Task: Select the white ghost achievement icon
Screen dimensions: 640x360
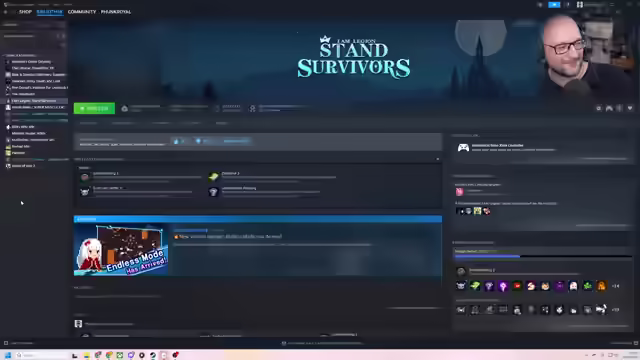Action: click(573, 286)
